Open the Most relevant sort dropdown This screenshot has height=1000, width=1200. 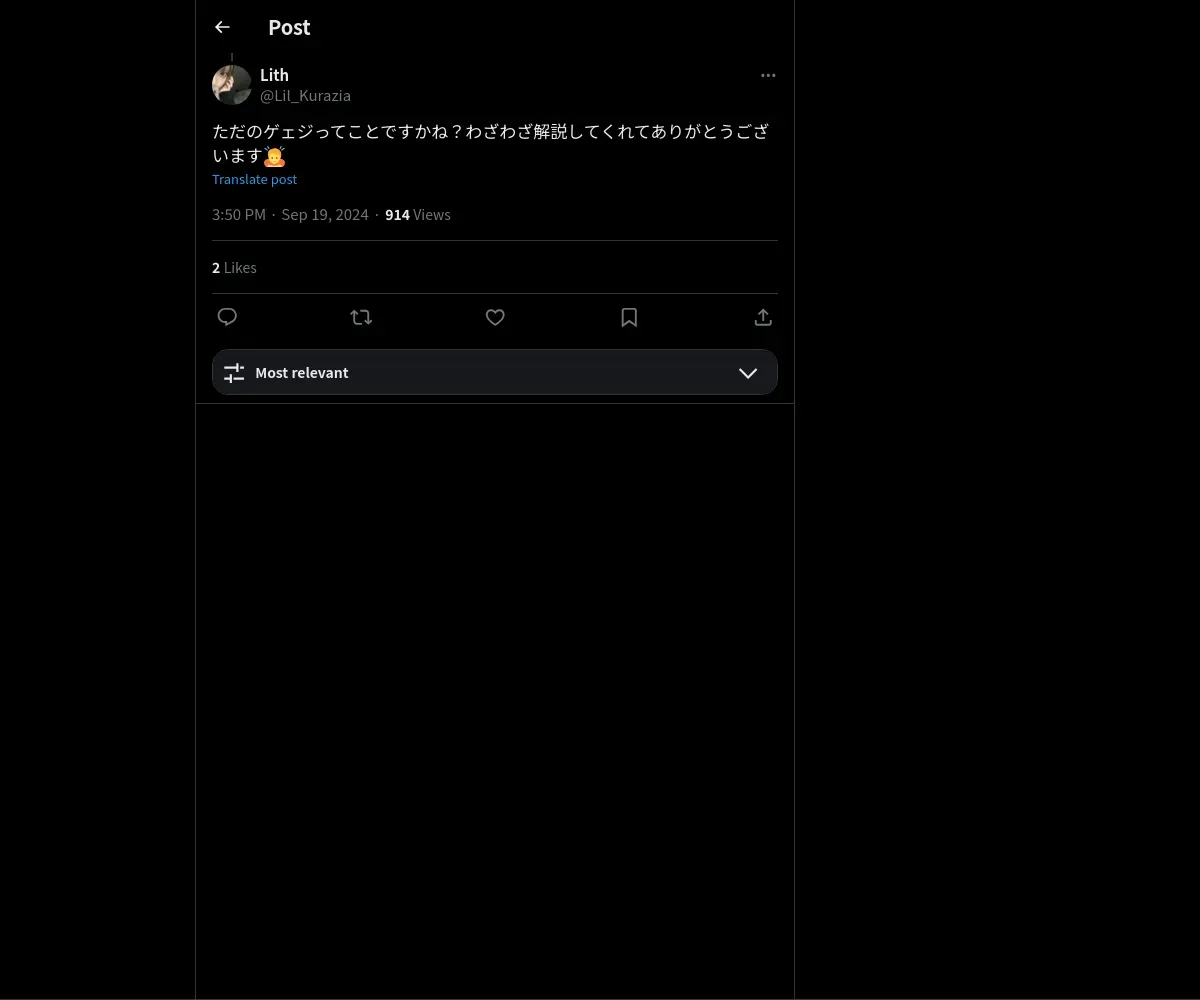pyautogui.click(x=495, y=372)
